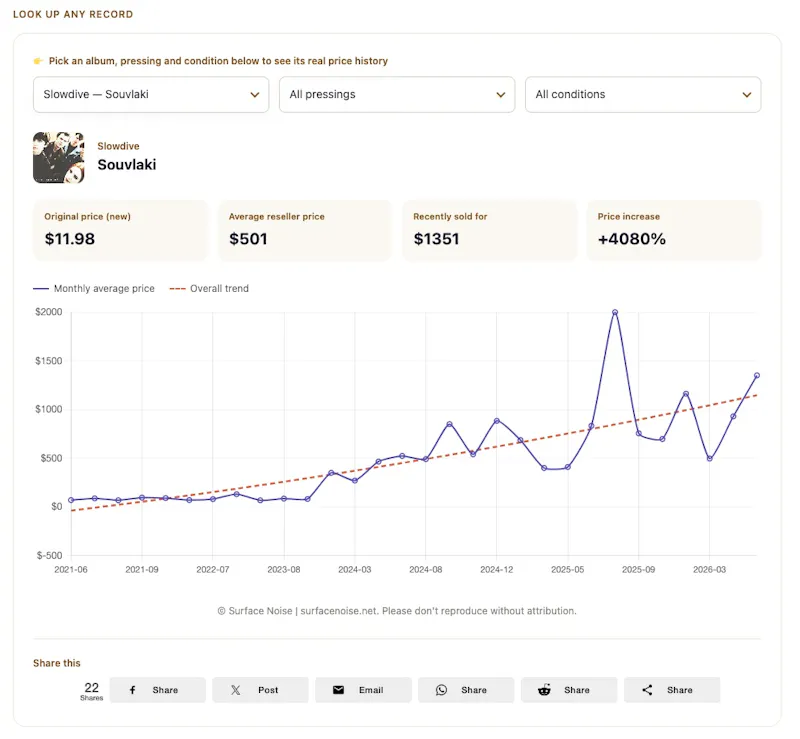Viewport: 800px width, 739px height.
Task: Click the Original price $11.98 card
Action: (120, 231)
